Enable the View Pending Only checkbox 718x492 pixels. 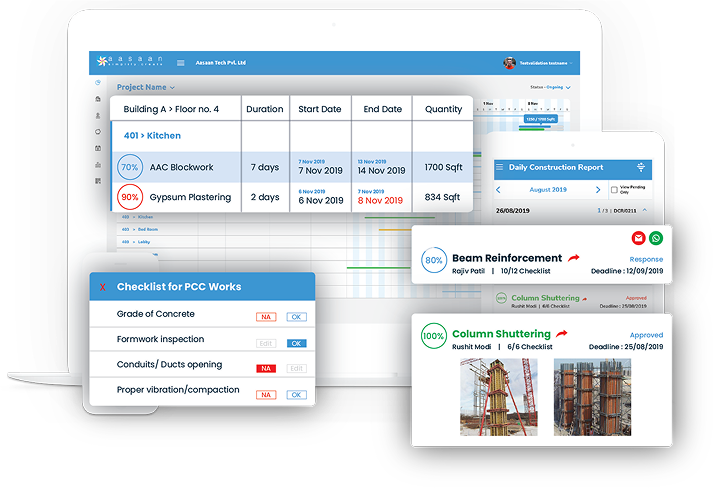click(613, 188)
